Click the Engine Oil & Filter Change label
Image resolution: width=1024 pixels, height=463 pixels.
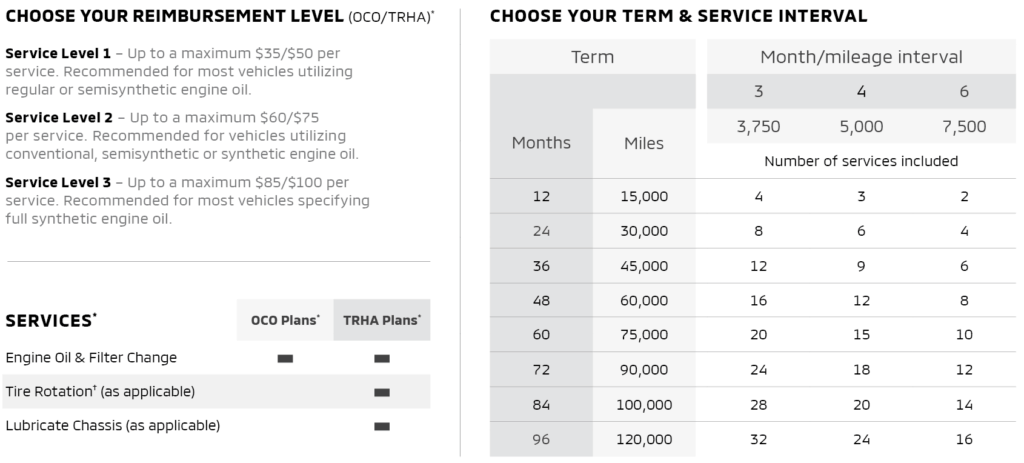(x=91, y=358)
